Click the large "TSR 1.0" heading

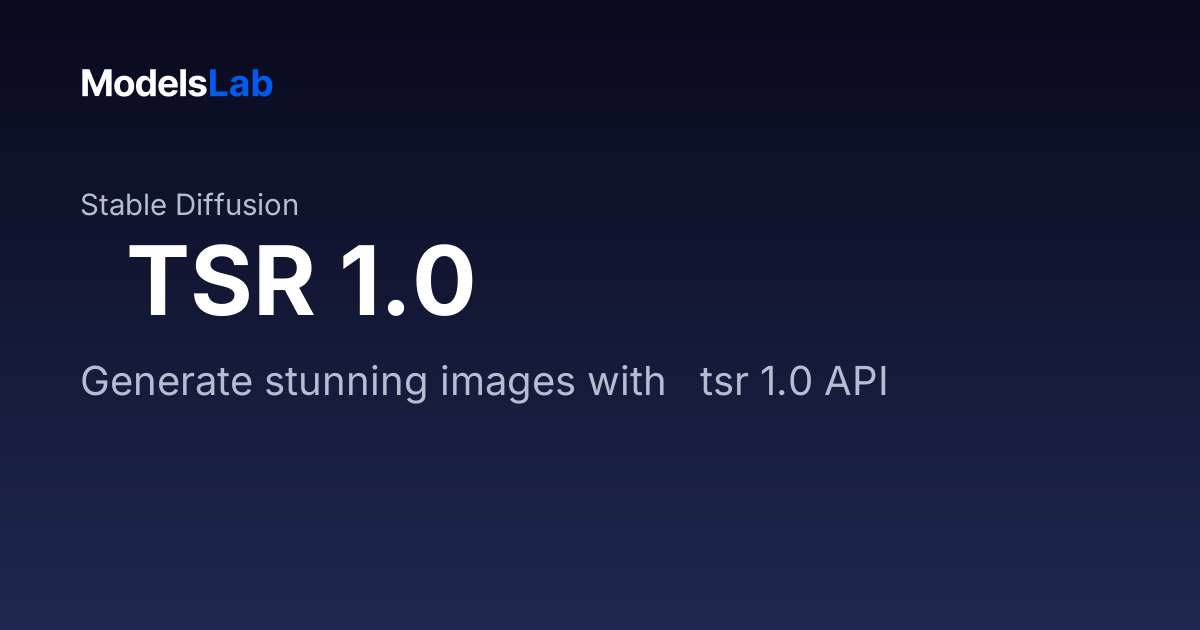click(301, 283)
